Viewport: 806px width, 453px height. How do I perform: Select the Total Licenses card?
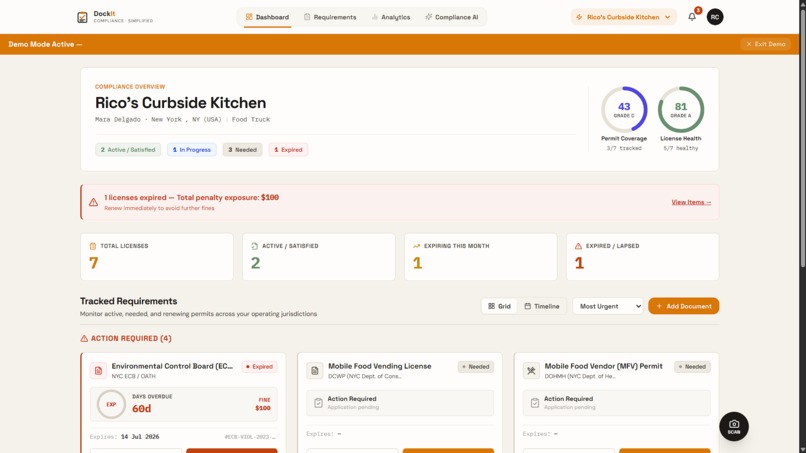tap(157, 257)
